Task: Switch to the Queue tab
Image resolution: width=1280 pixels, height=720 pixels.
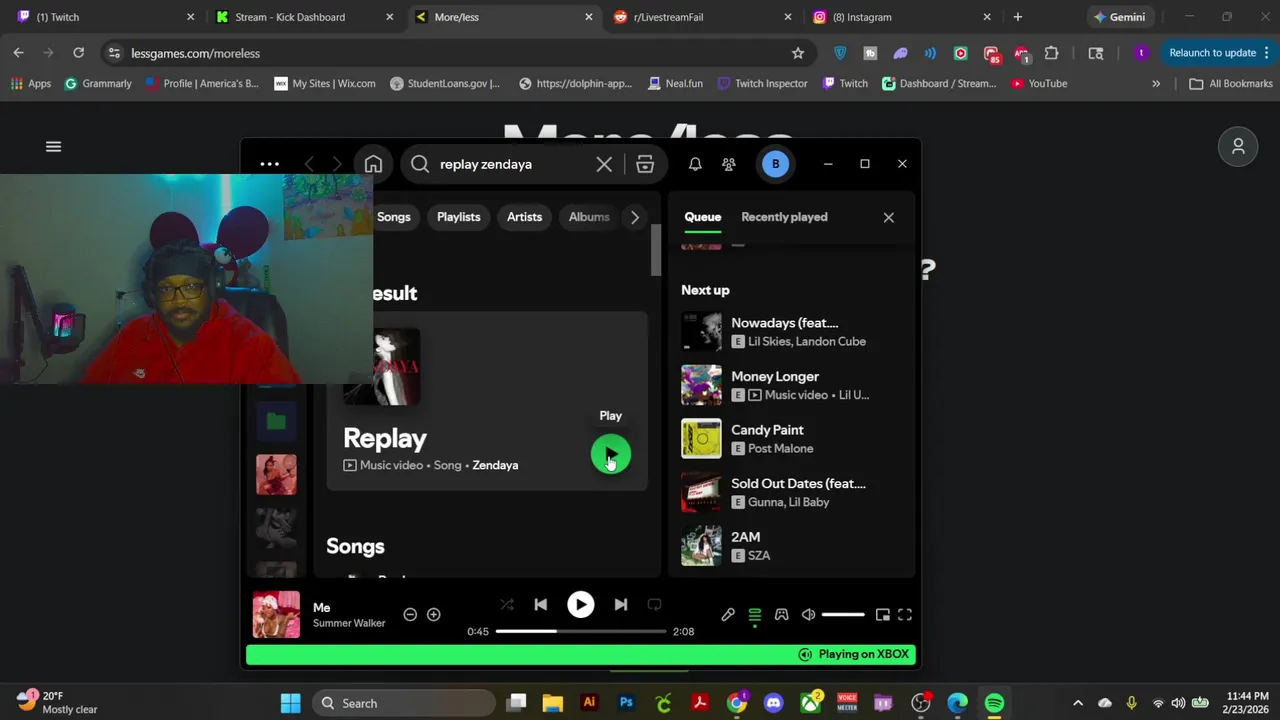Action: 702,217
